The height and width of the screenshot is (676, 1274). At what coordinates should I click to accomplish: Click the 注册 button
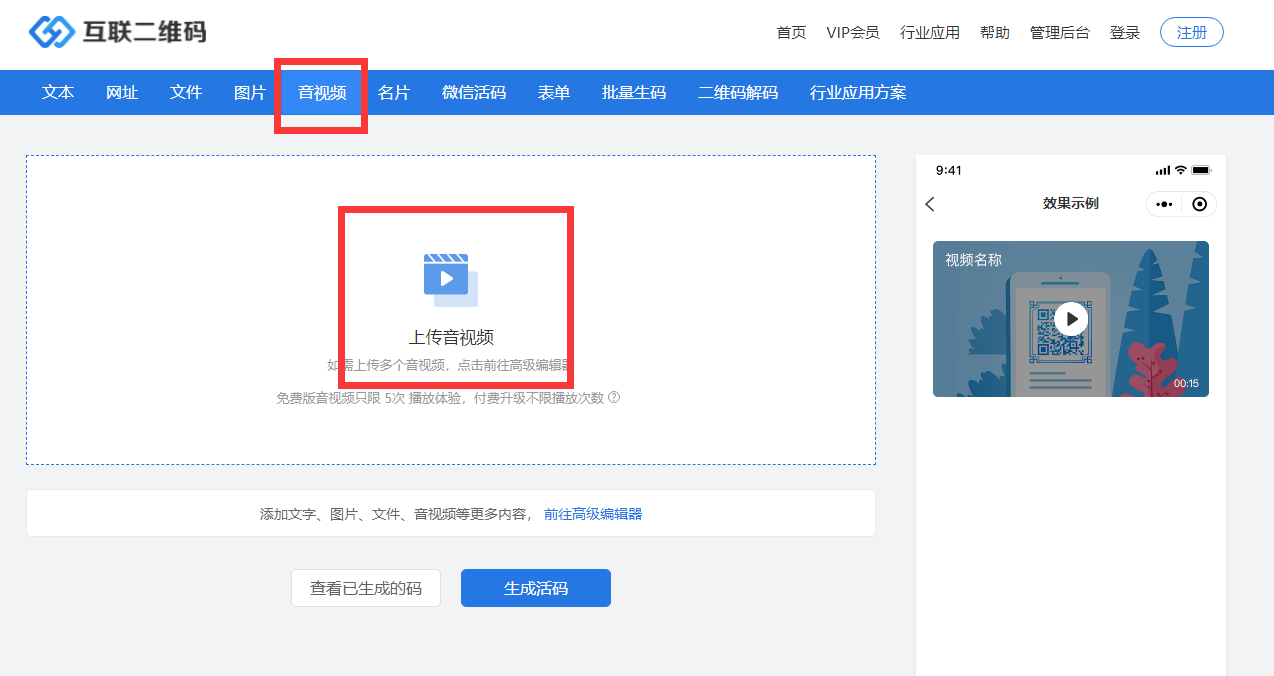1191,32
